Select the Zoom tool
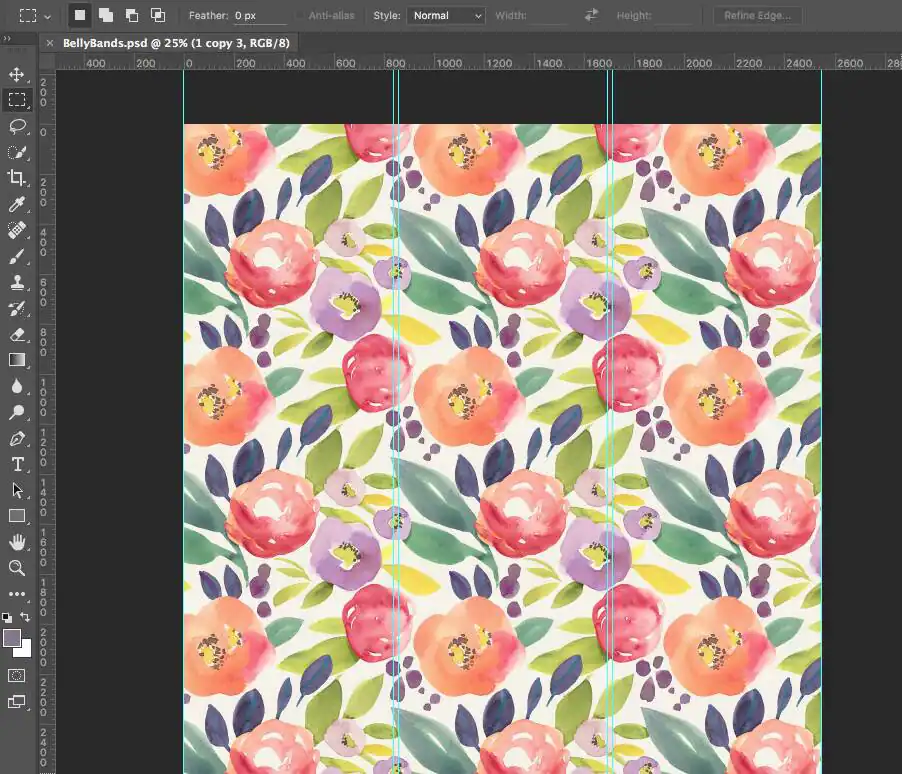This screenshot has width=902, height=774. click(17, 568)
